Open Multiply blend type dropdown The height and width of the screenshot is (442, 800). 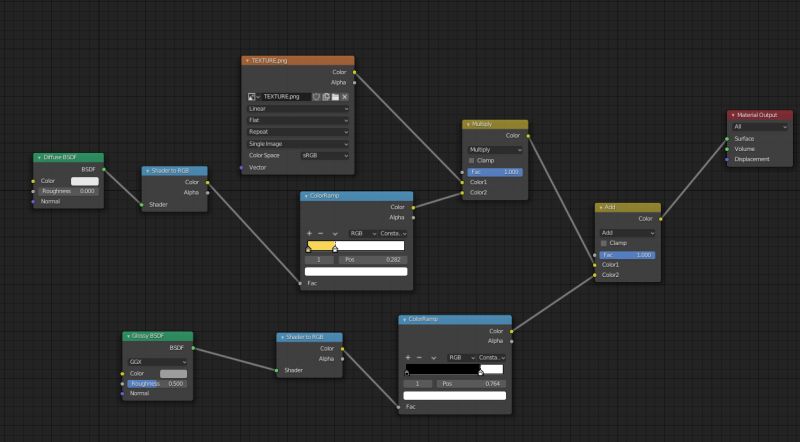(x=495, y=150)
